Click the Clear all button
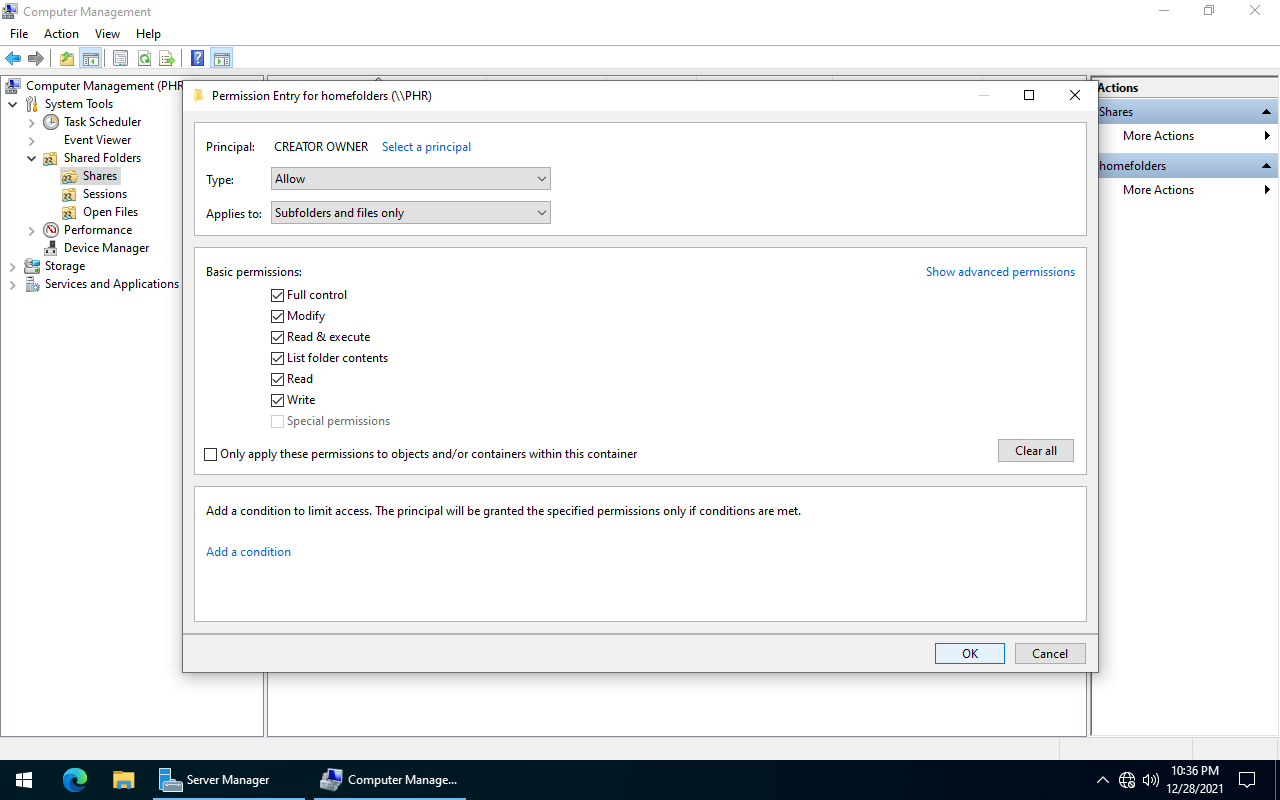The width and height of the screenshot is (1280, 800). pos(1035,451)
